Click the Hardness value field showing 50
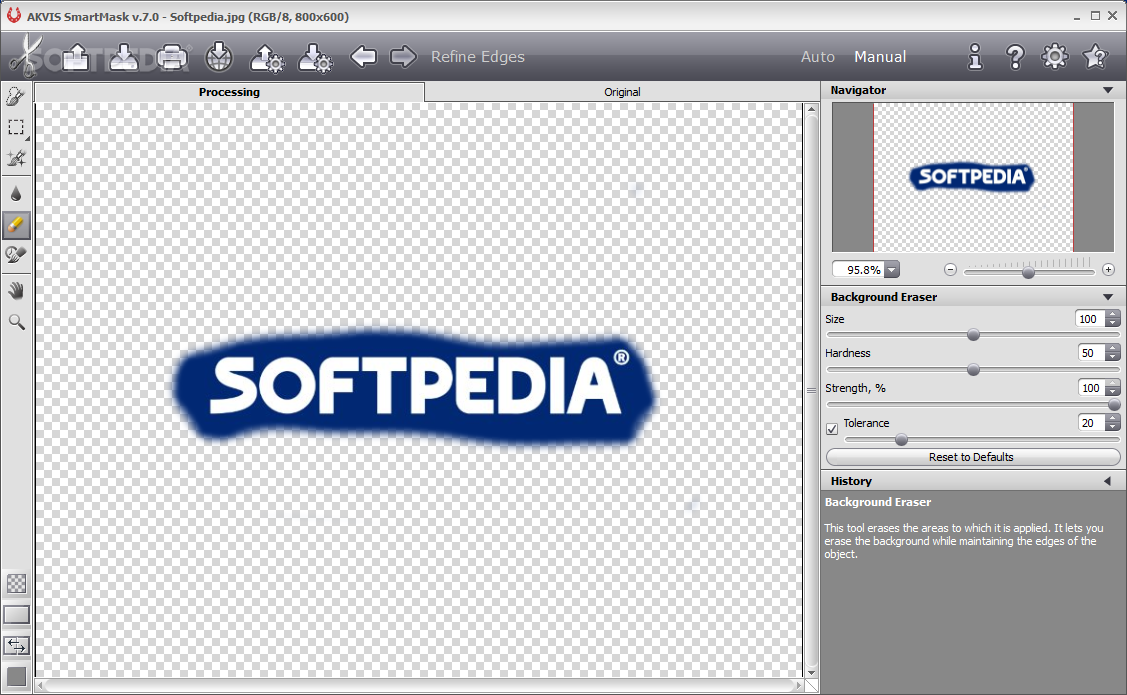This screenshot has height=695, width=1127. [1090, 353]
